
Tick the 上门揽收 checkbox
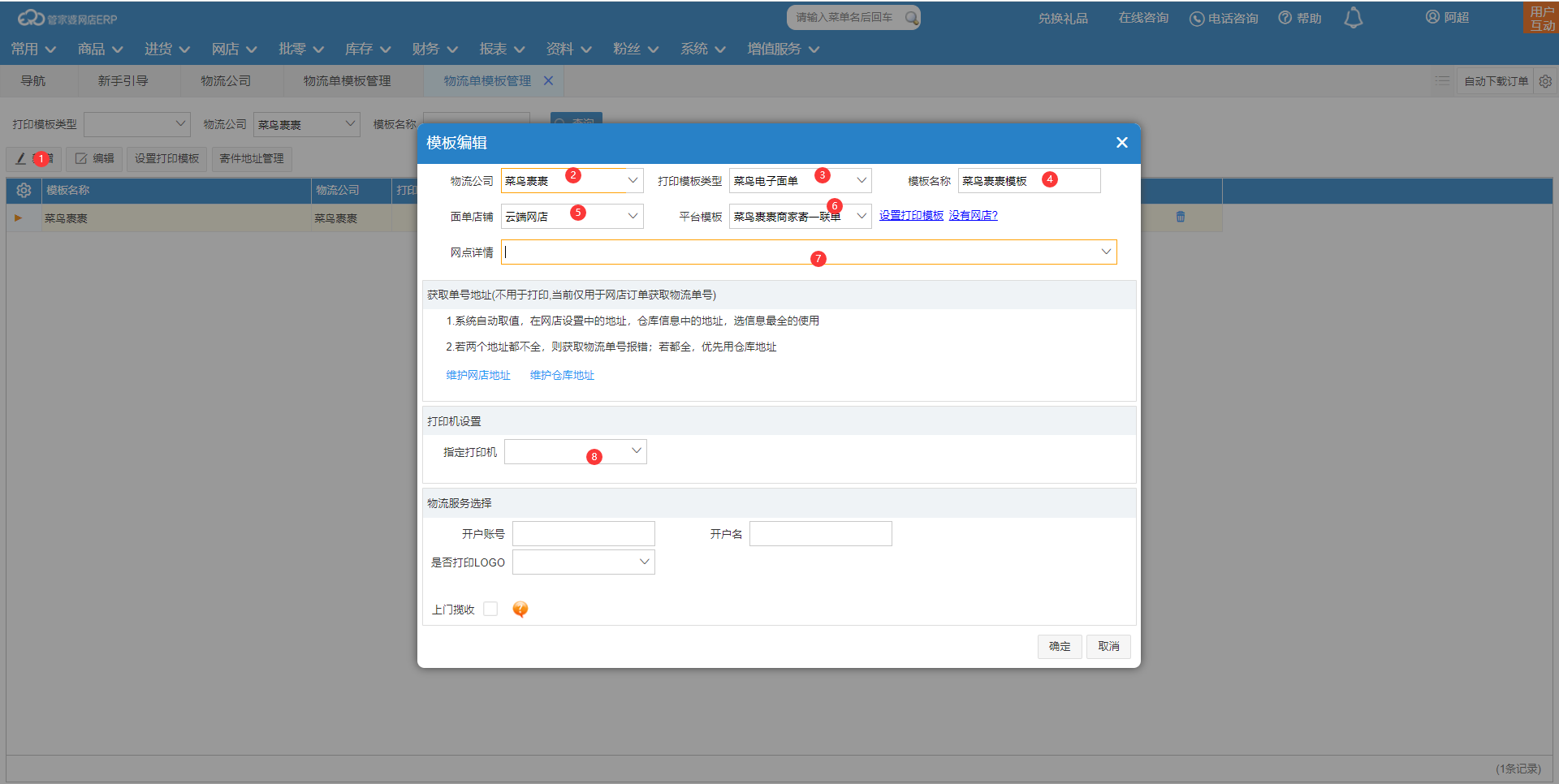(490, 609)
